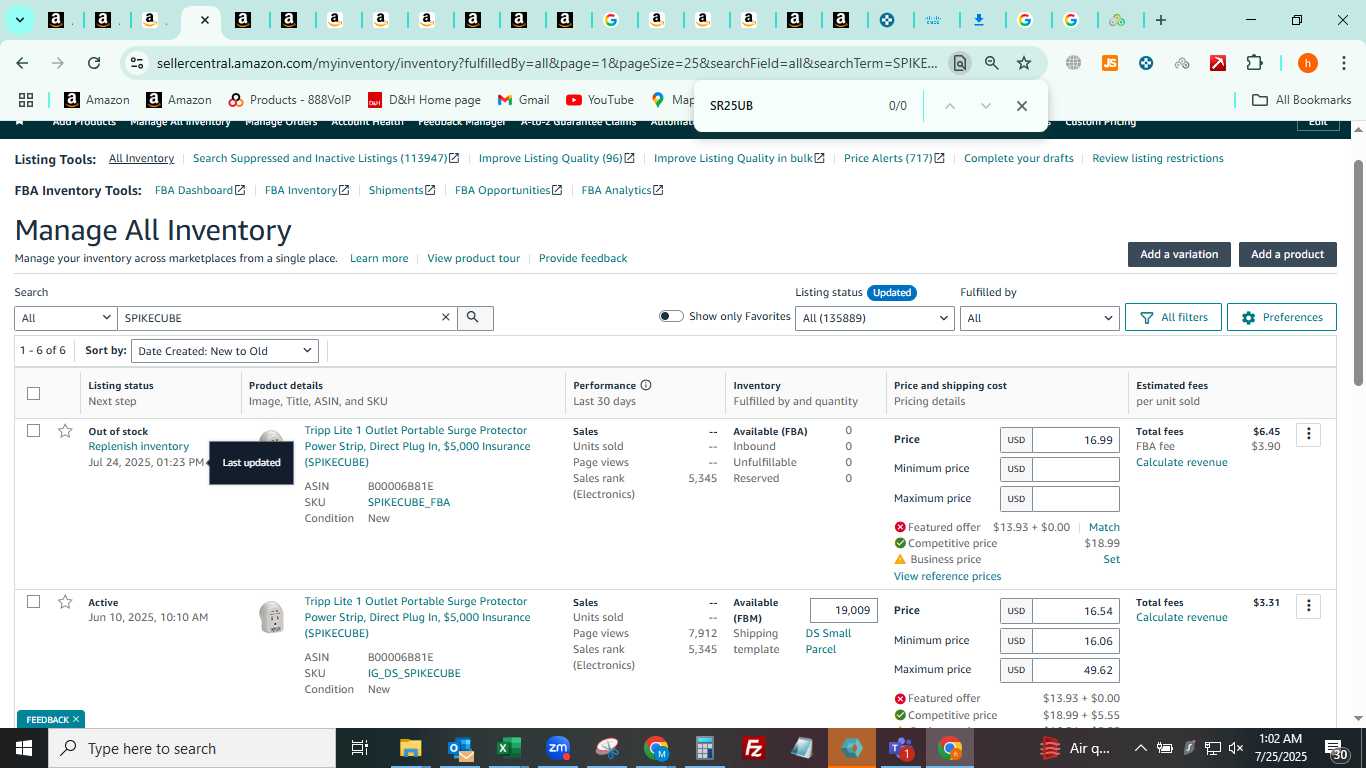Click Add a product button
Viewport: 1366px width, 768px height.
(x=1287, y=254)
